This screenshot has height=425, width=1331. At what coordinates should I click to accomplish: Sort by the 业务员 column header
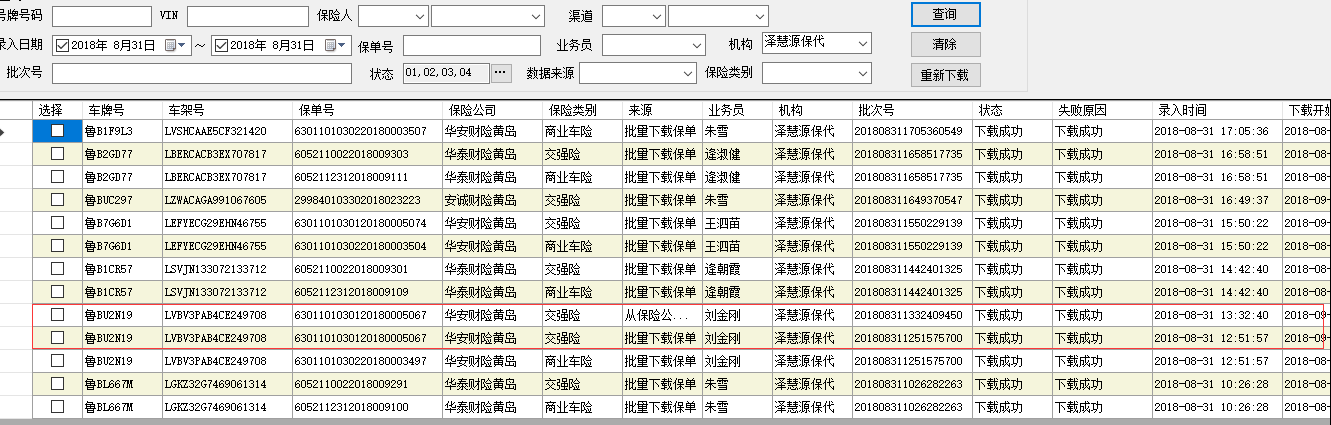pyautogui.click(x=735, y=110)
